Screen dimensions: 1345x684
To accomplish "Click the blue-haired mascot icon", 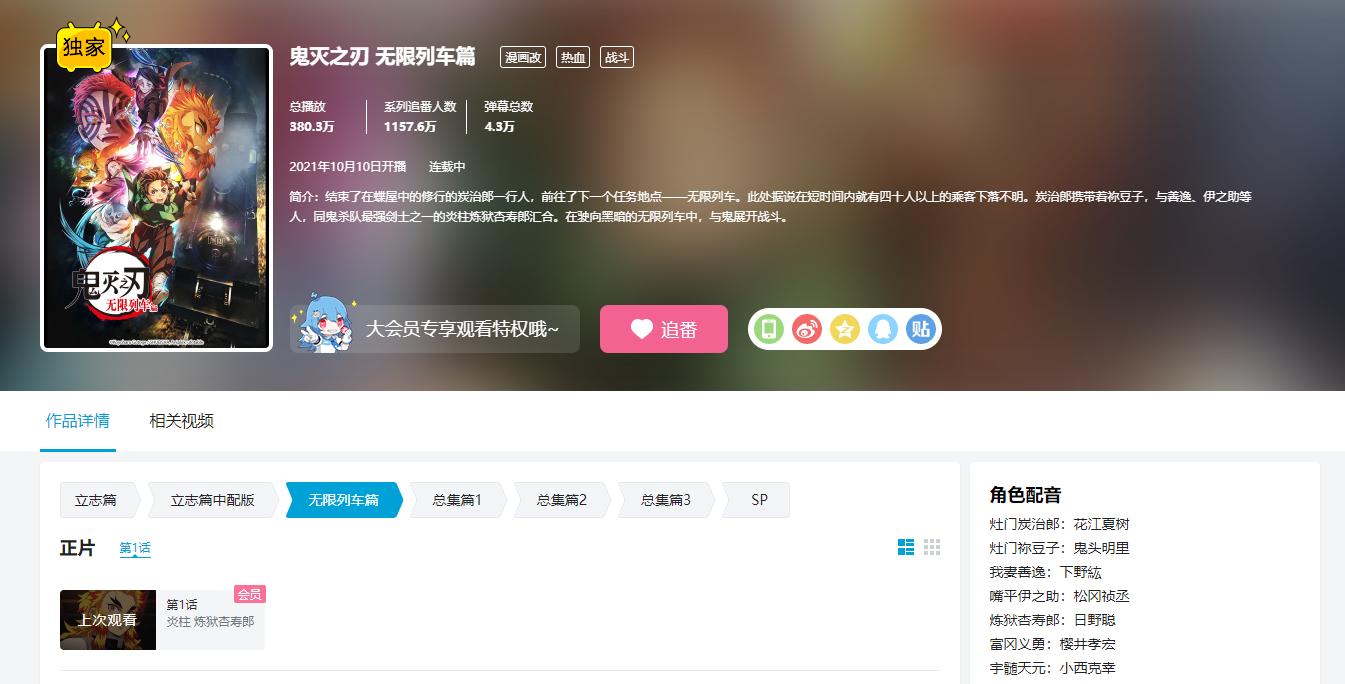I will tap(327, 325).
